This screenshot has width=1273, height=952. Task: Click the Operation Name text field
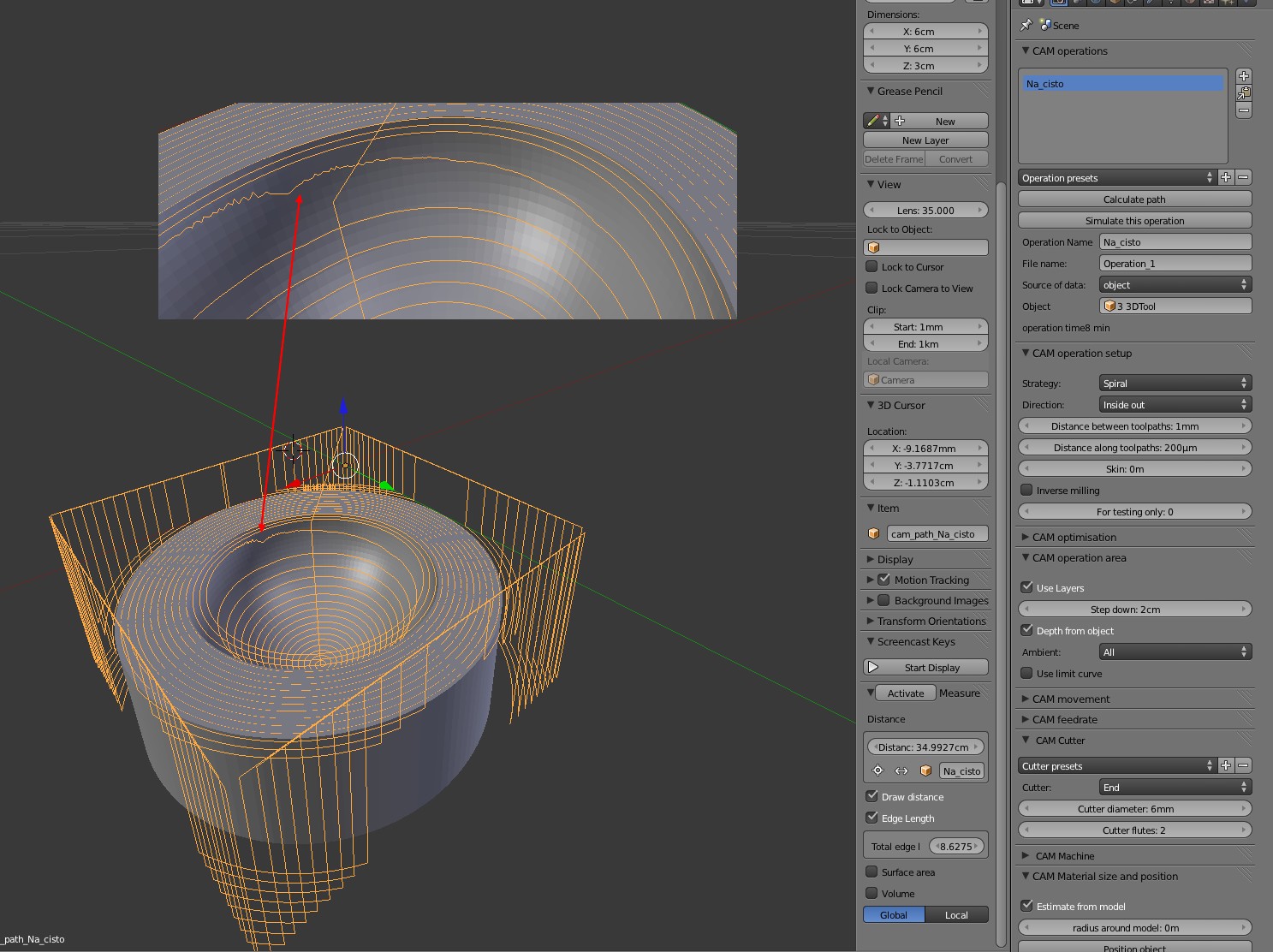click(1175, 241)
